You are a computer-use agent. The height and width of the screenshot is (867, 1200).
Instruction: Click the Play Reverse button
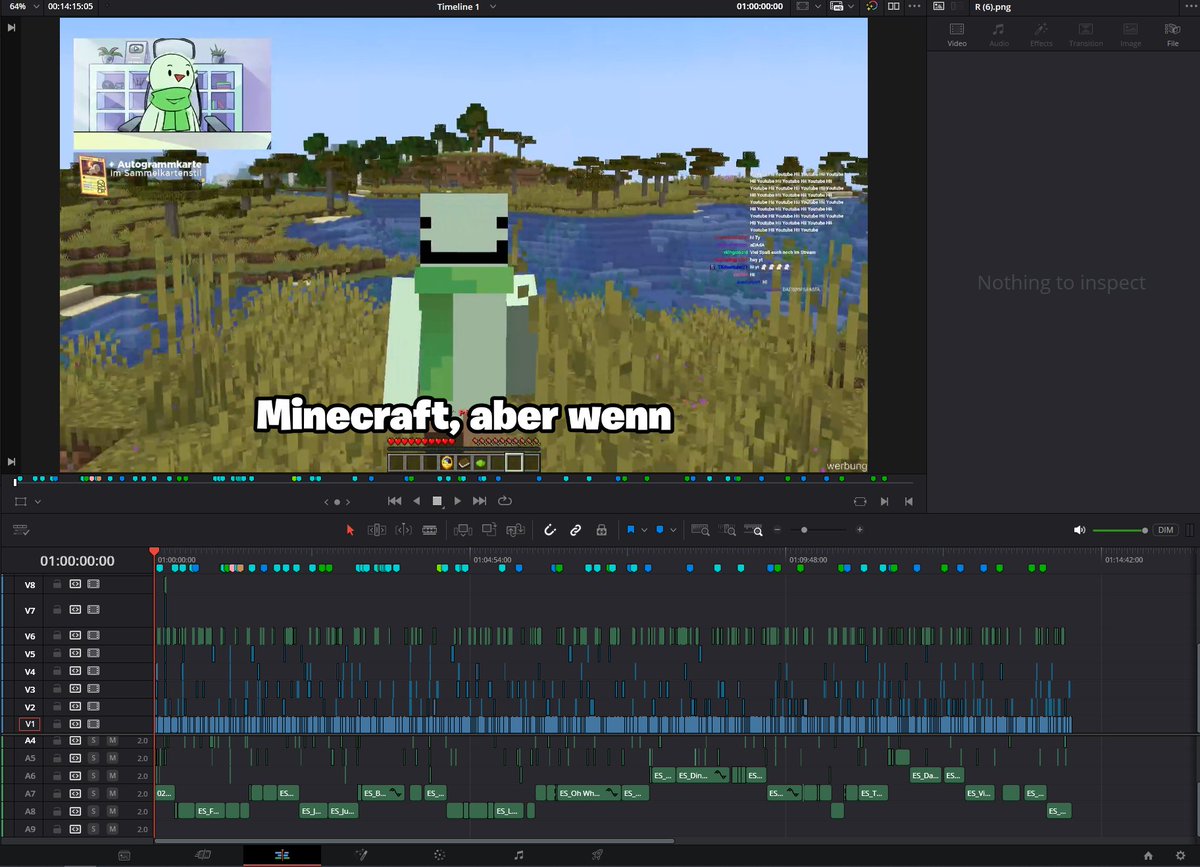click(x=416, y=501)
